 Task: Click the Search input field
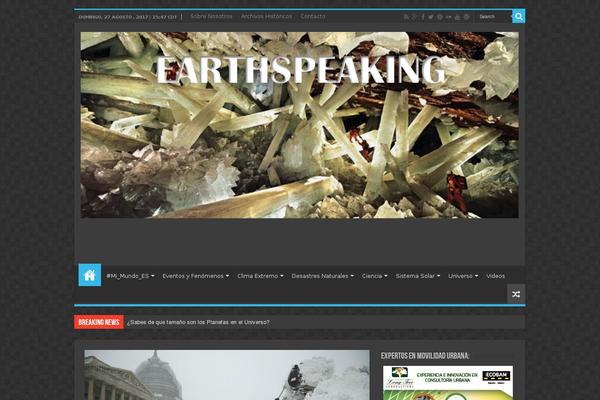(x=494, y=16)
